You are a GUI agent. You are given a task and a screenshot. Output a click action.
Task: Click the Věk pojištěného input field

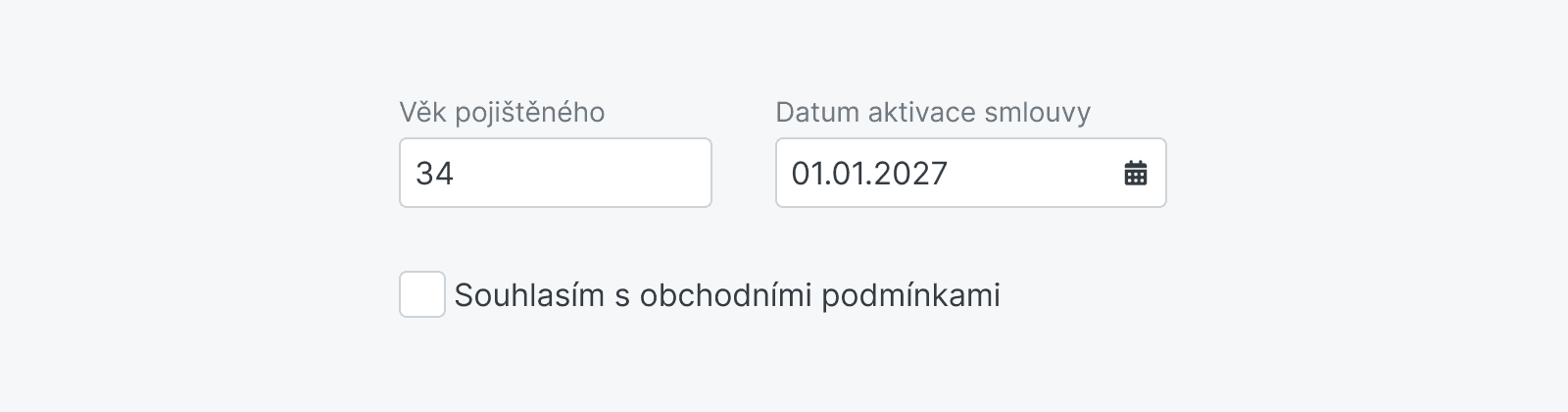[555, 173]
